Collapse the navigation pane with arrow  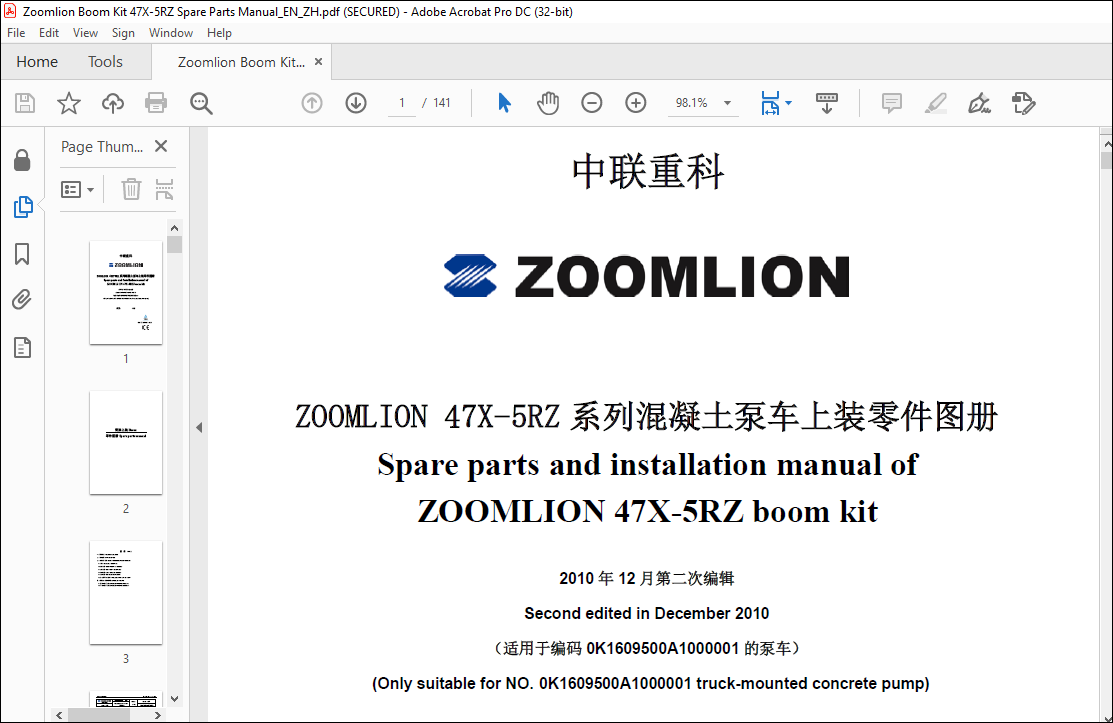click(199, 427)
